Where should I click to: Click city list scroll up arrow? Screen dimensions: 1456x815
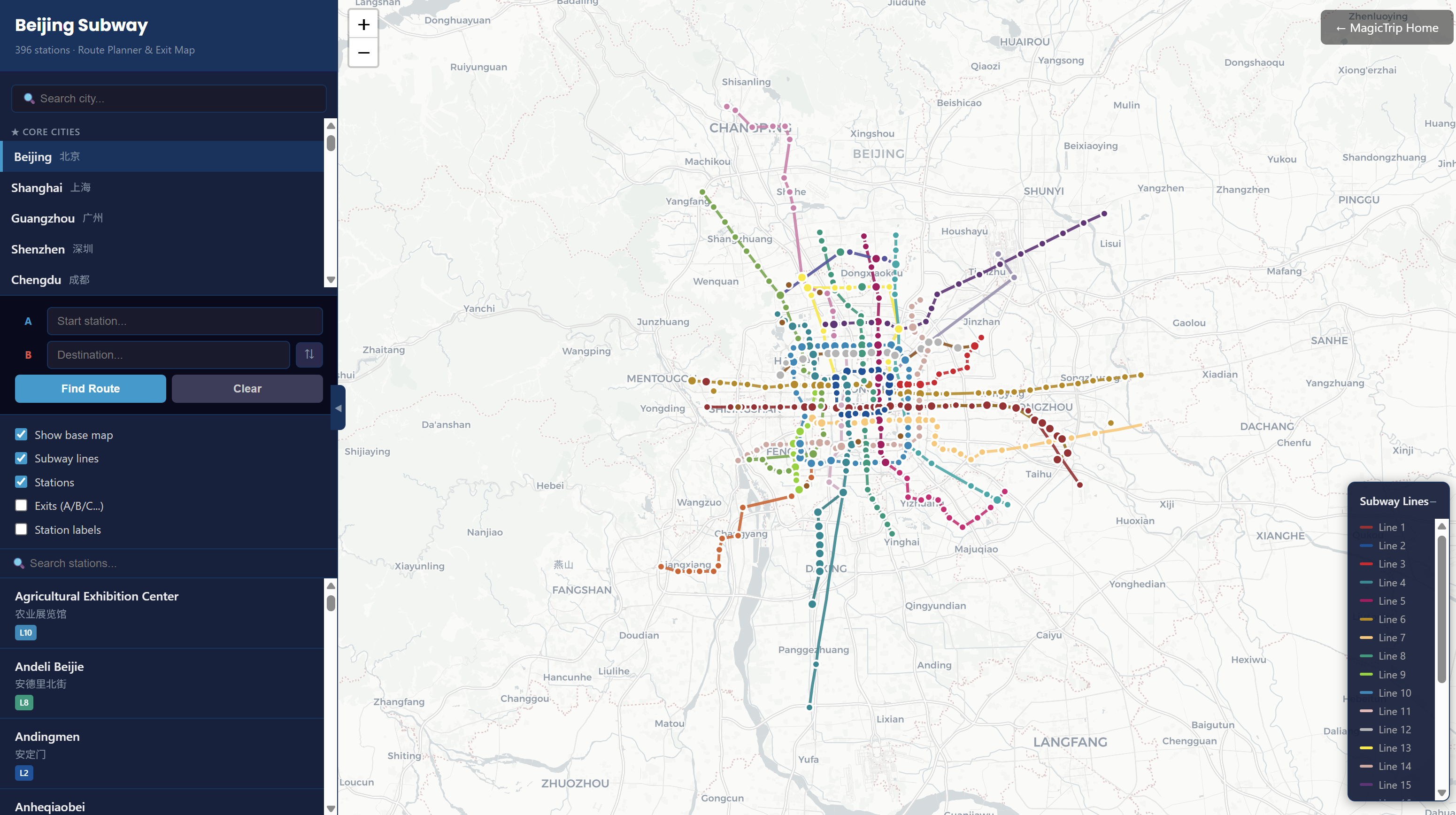tap(331, 125)
